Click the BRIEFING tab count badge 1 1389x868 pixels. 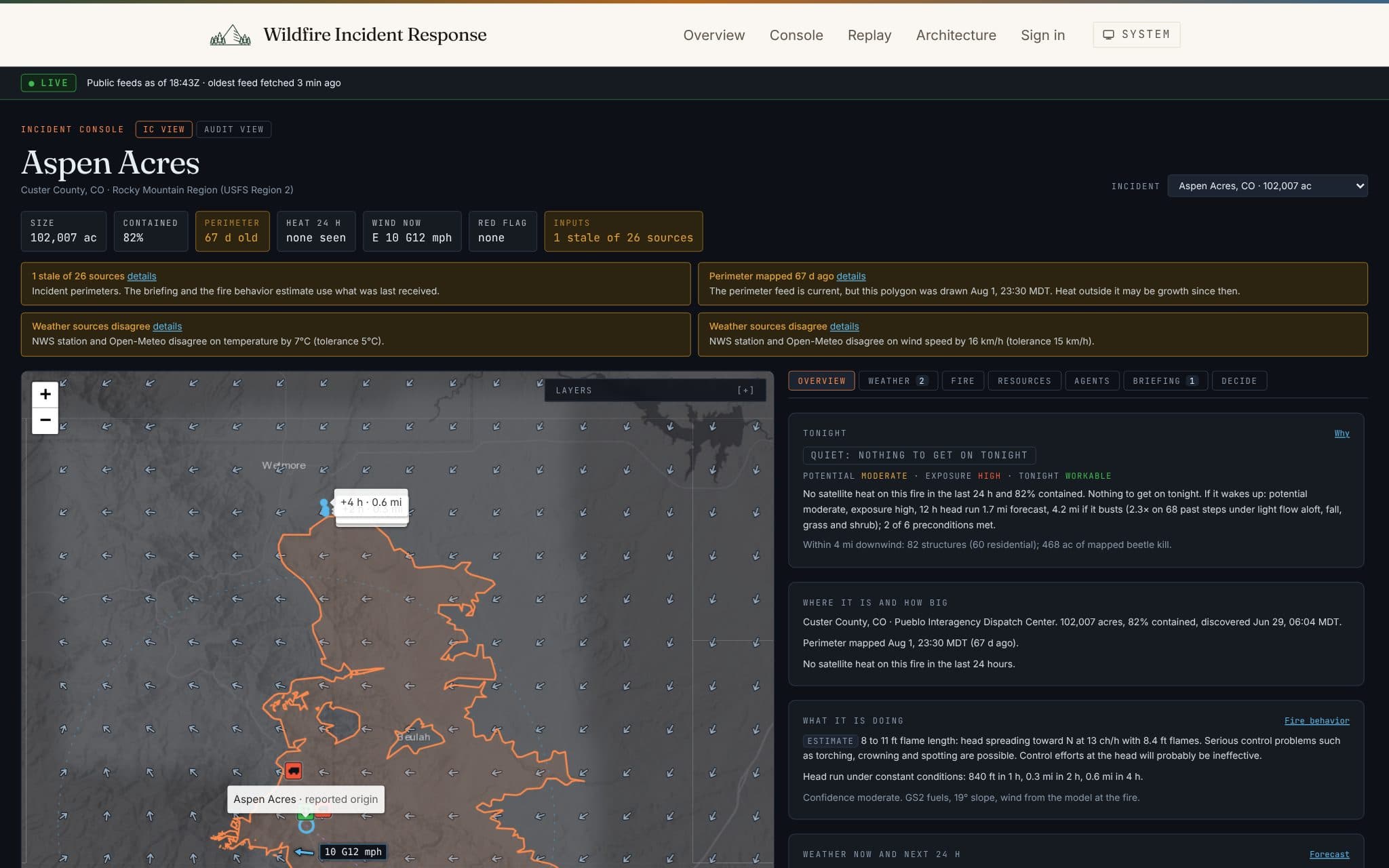pos(1192,381)
